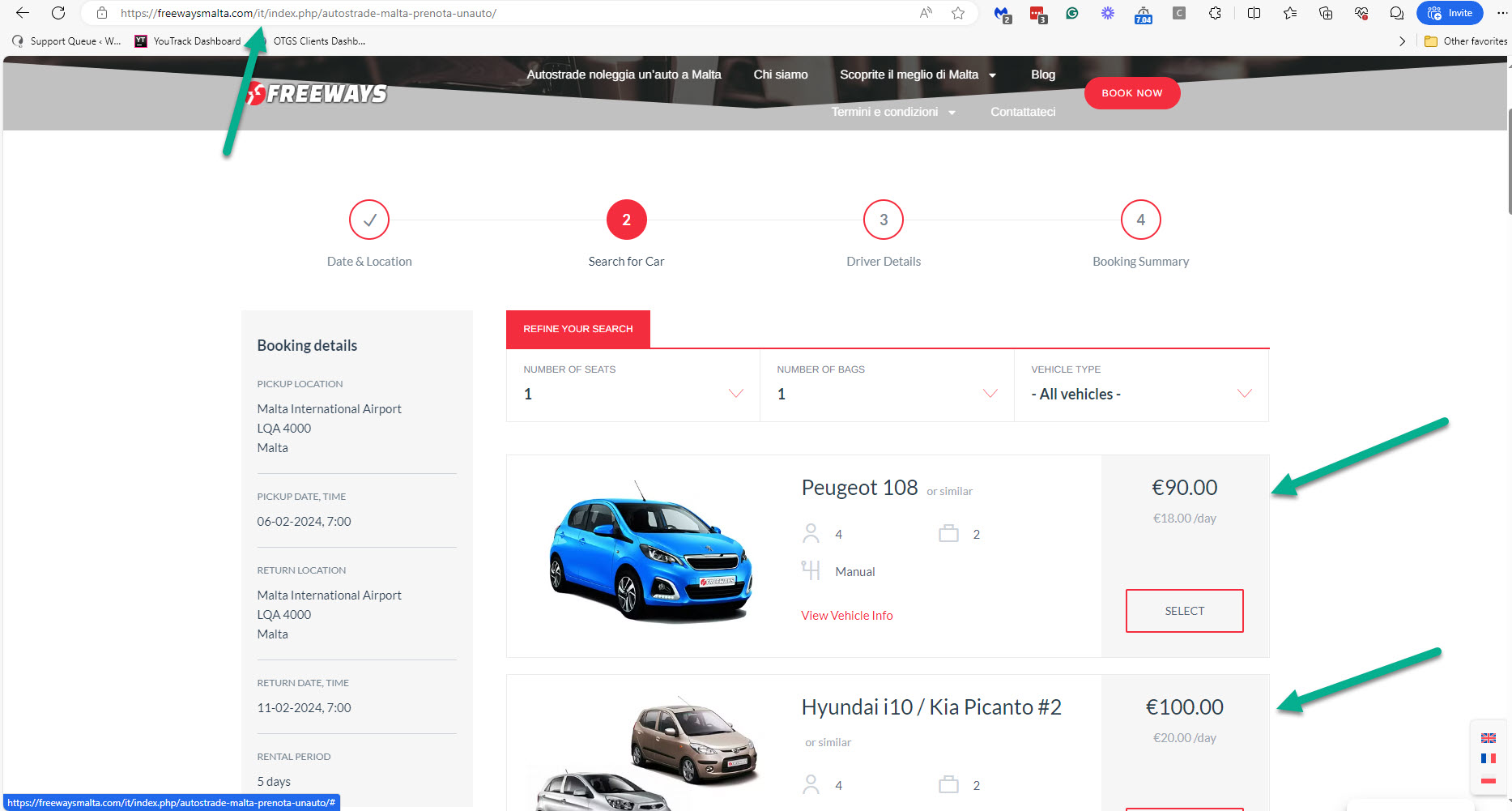1512x811 pixels.
Task: Open the Collections icon
Action: [1326, 13]
